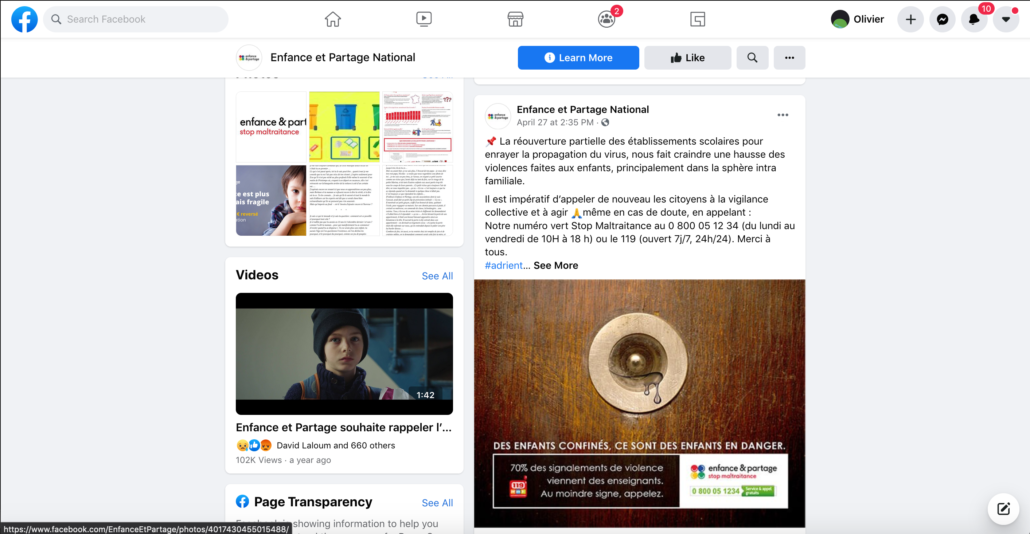Click the plus Create button
This screenshot has width=1030, height=534.
pos(910,19)
